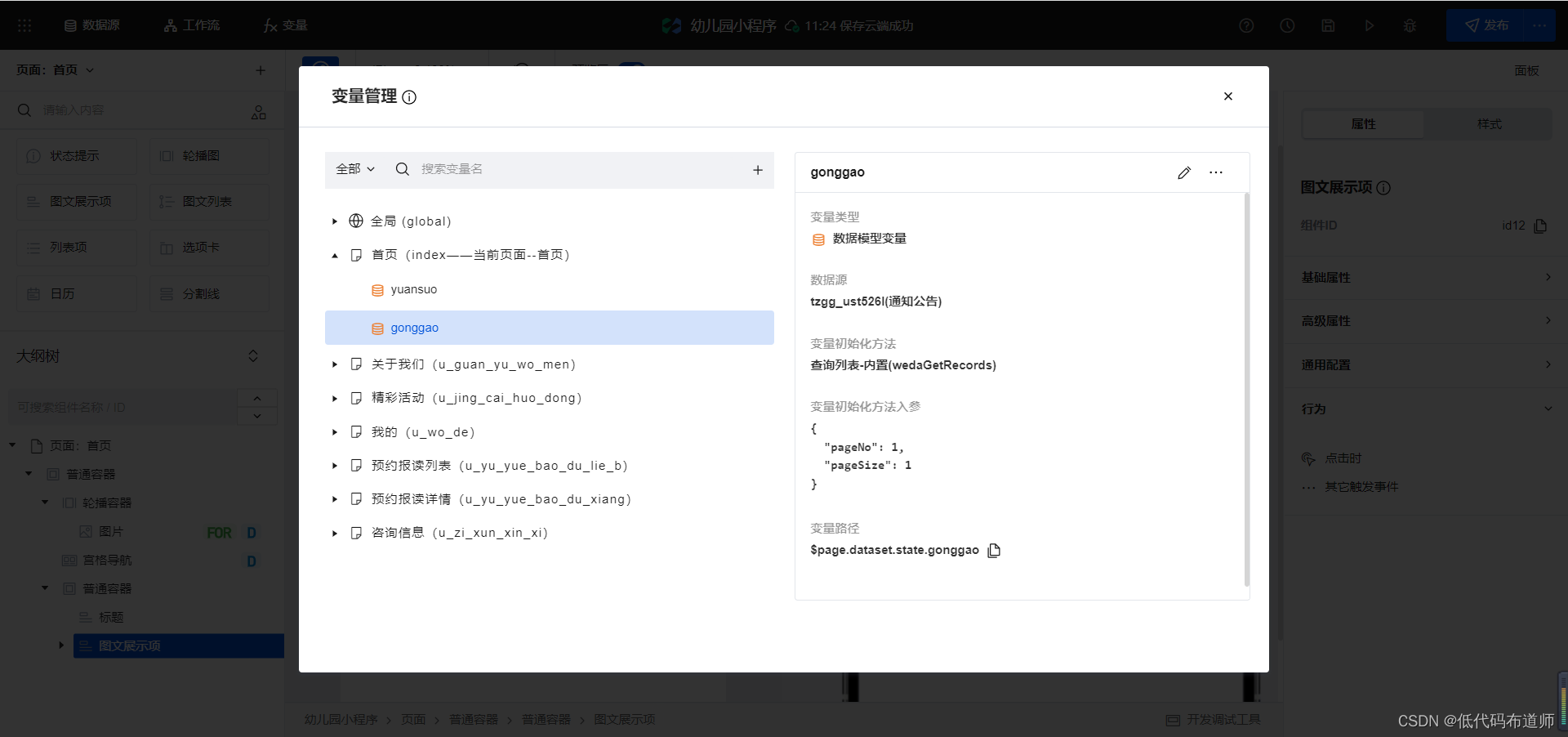Expand 预约报读详情 page node

click(x=335, y=499)
